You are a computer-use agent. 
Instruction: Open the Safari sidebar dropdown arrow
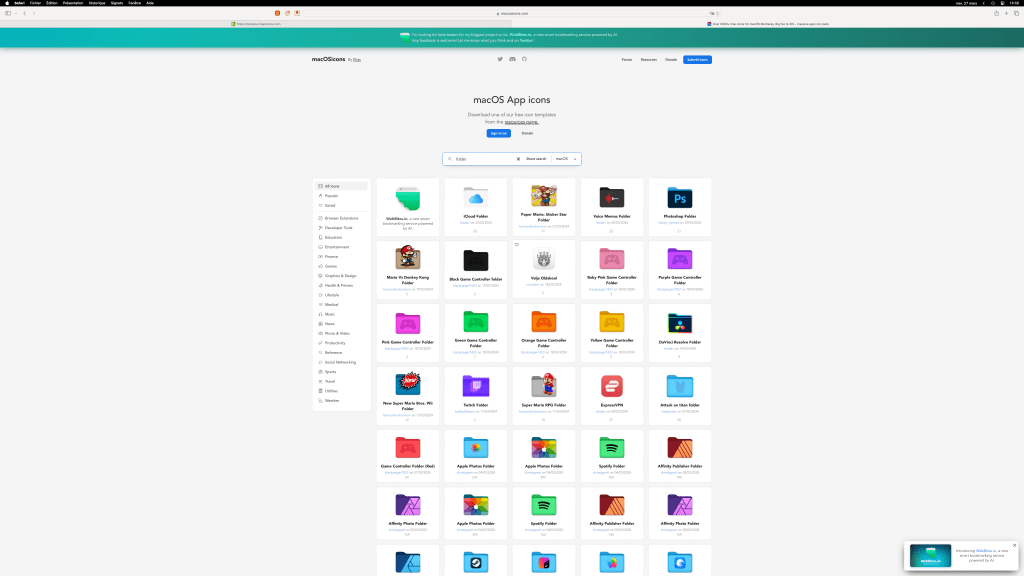click(17, 13)
